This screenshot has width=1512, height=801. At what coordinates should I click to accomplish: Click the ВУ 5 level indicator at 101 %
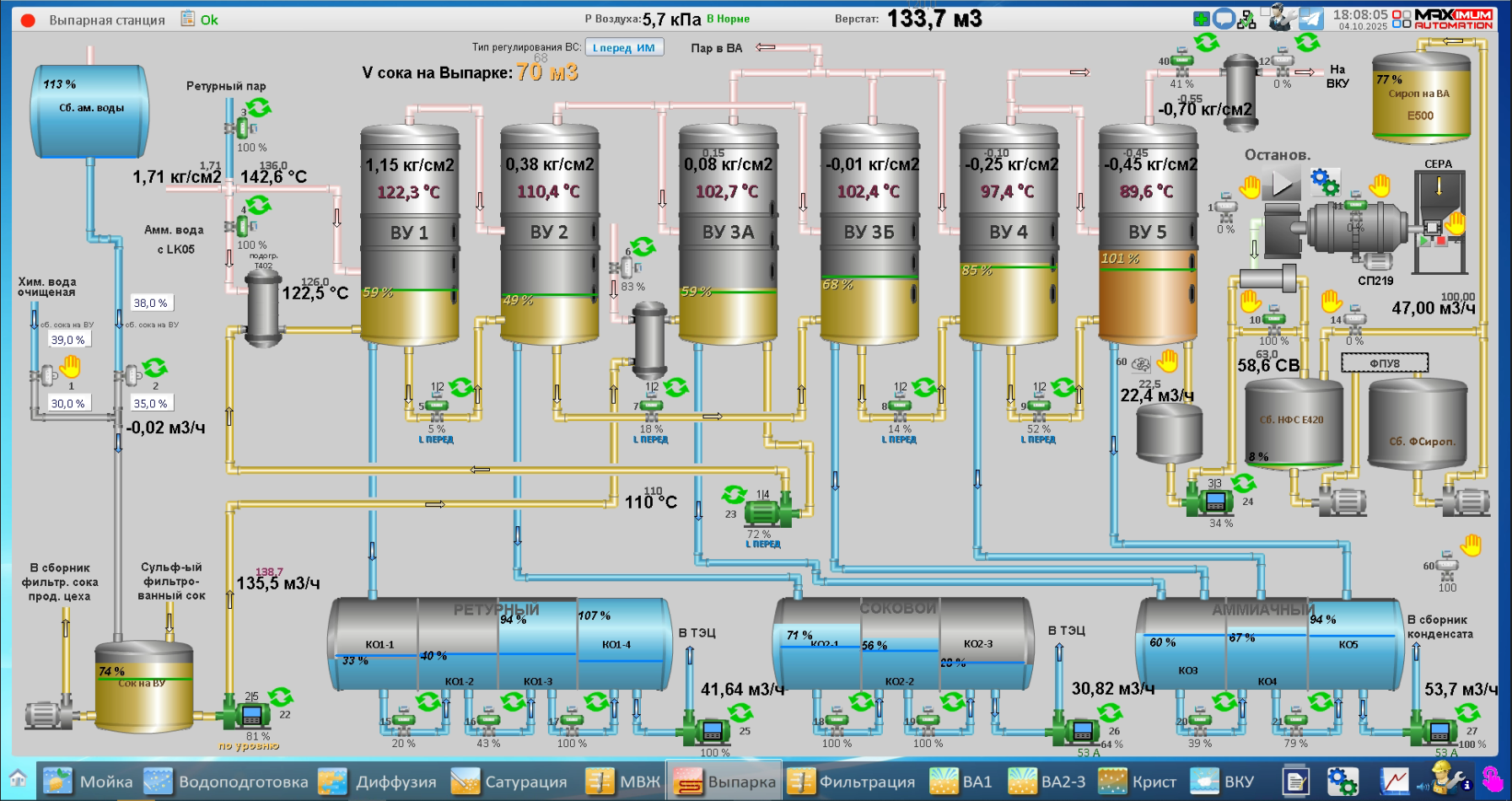[x=1119, y=259]
